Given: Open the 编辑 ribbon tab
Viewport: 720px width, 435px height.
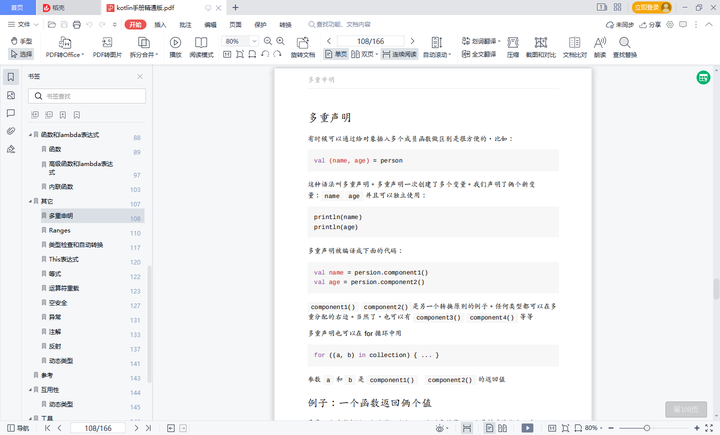Looking at the screenshot, I should (210, 25).
